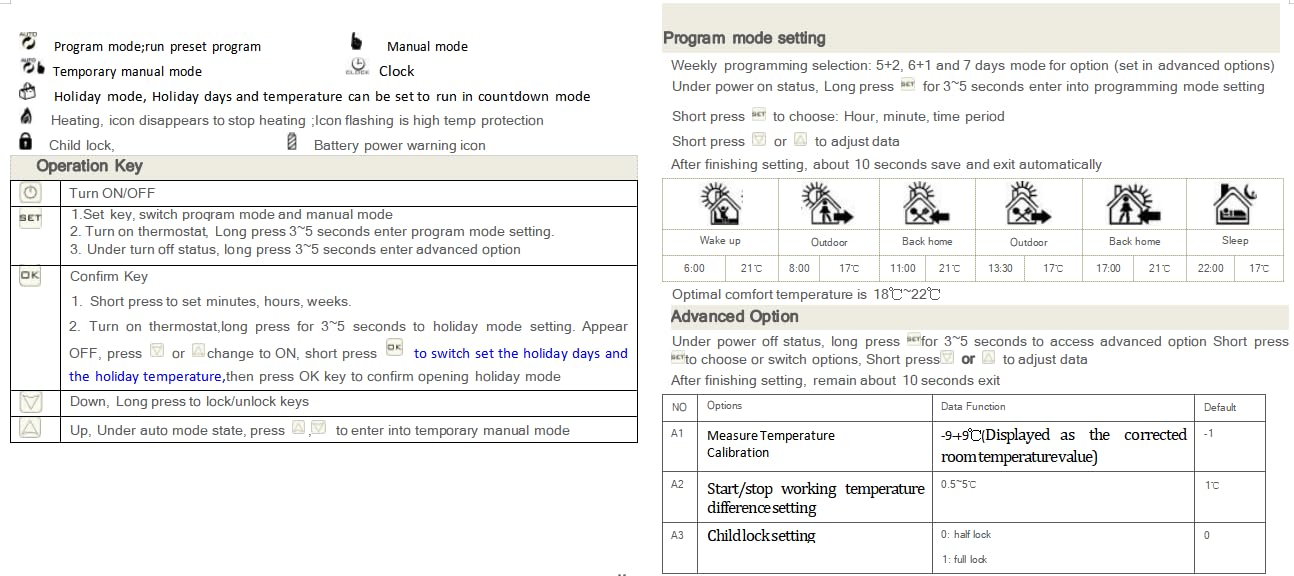Click the SET icon in 'Under power on status, Long press' line

coord(908,86)
